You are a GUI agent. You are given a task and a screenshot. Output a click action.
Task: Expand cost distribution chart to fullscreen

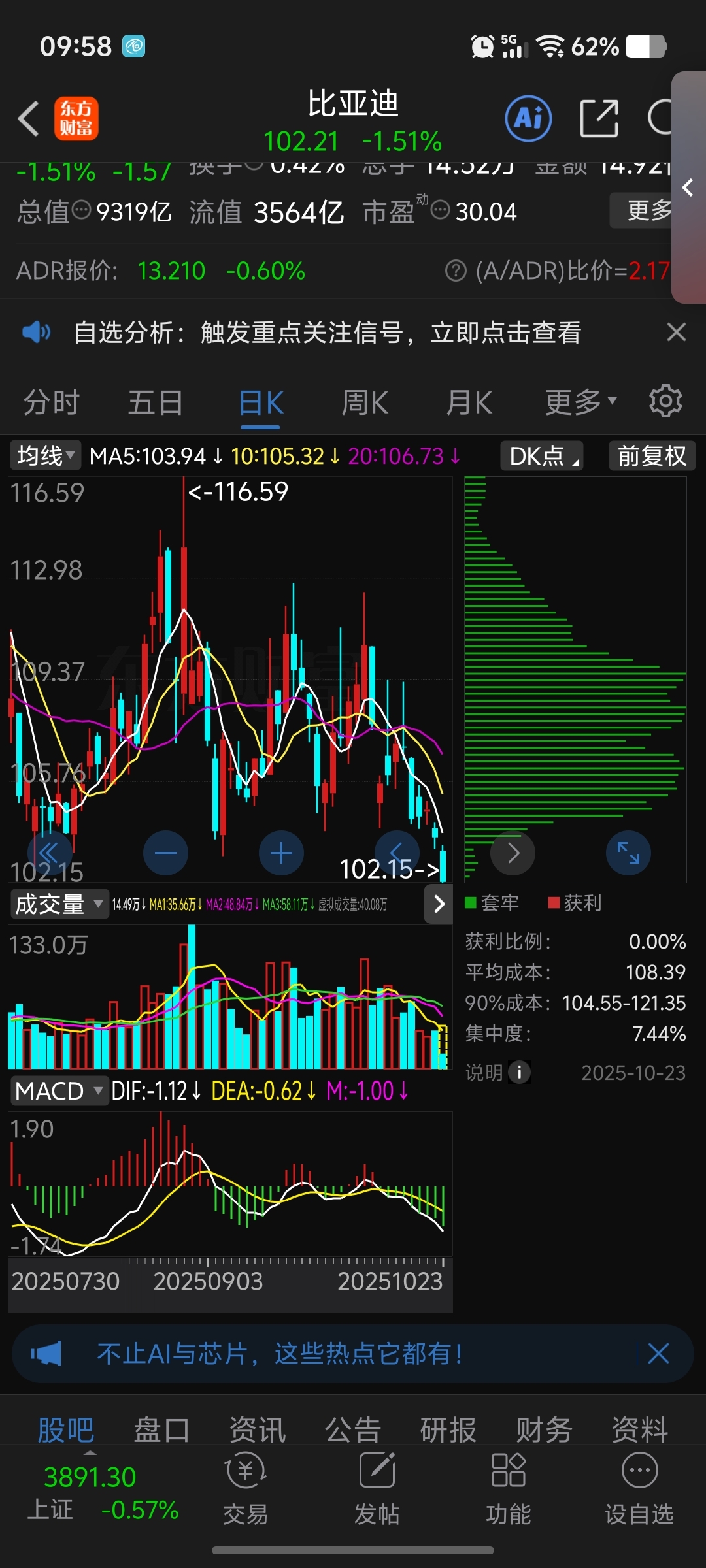click(628, 853)
